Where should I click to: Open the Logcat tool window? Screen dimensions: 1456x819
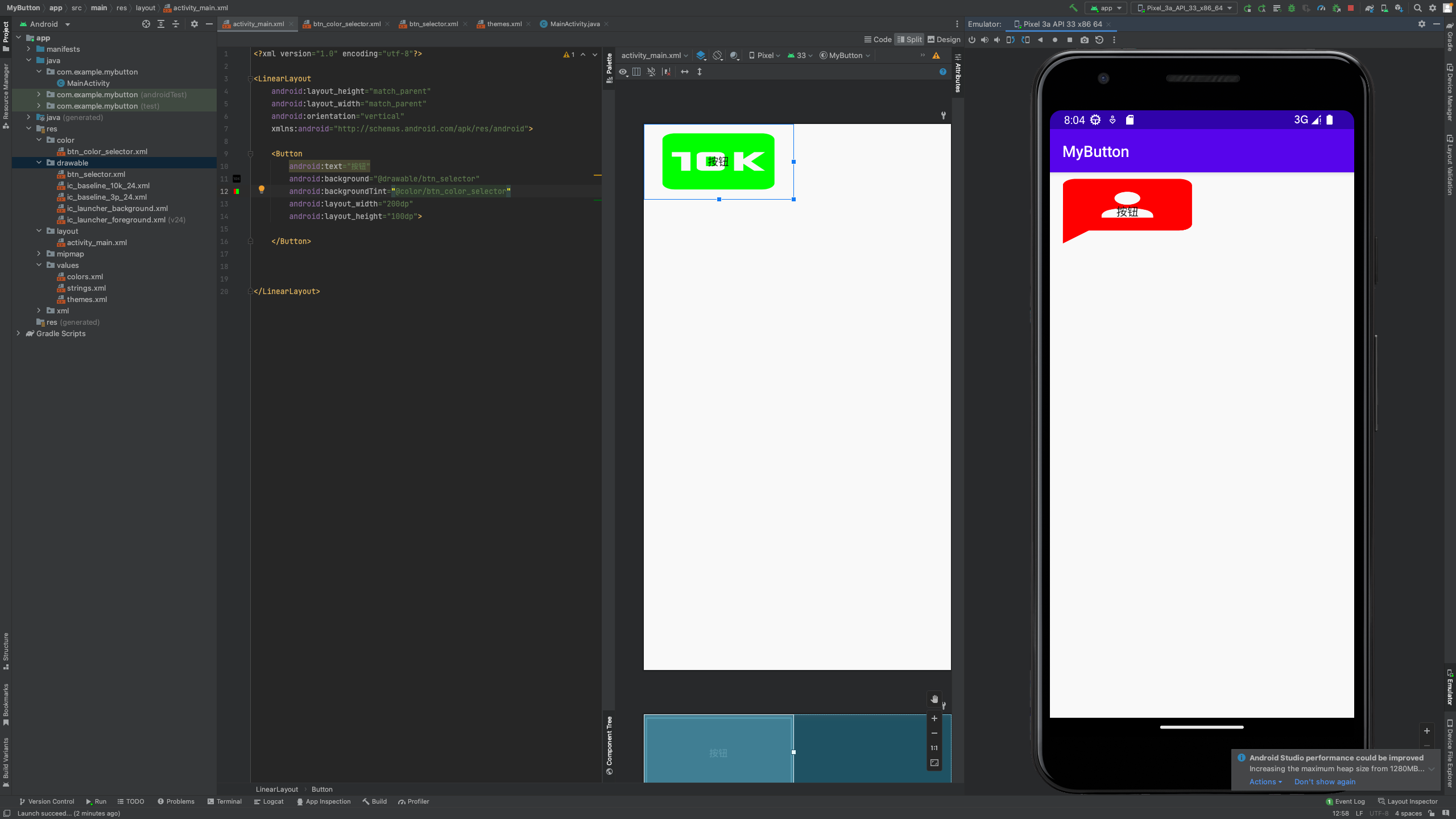pos(268,801)
